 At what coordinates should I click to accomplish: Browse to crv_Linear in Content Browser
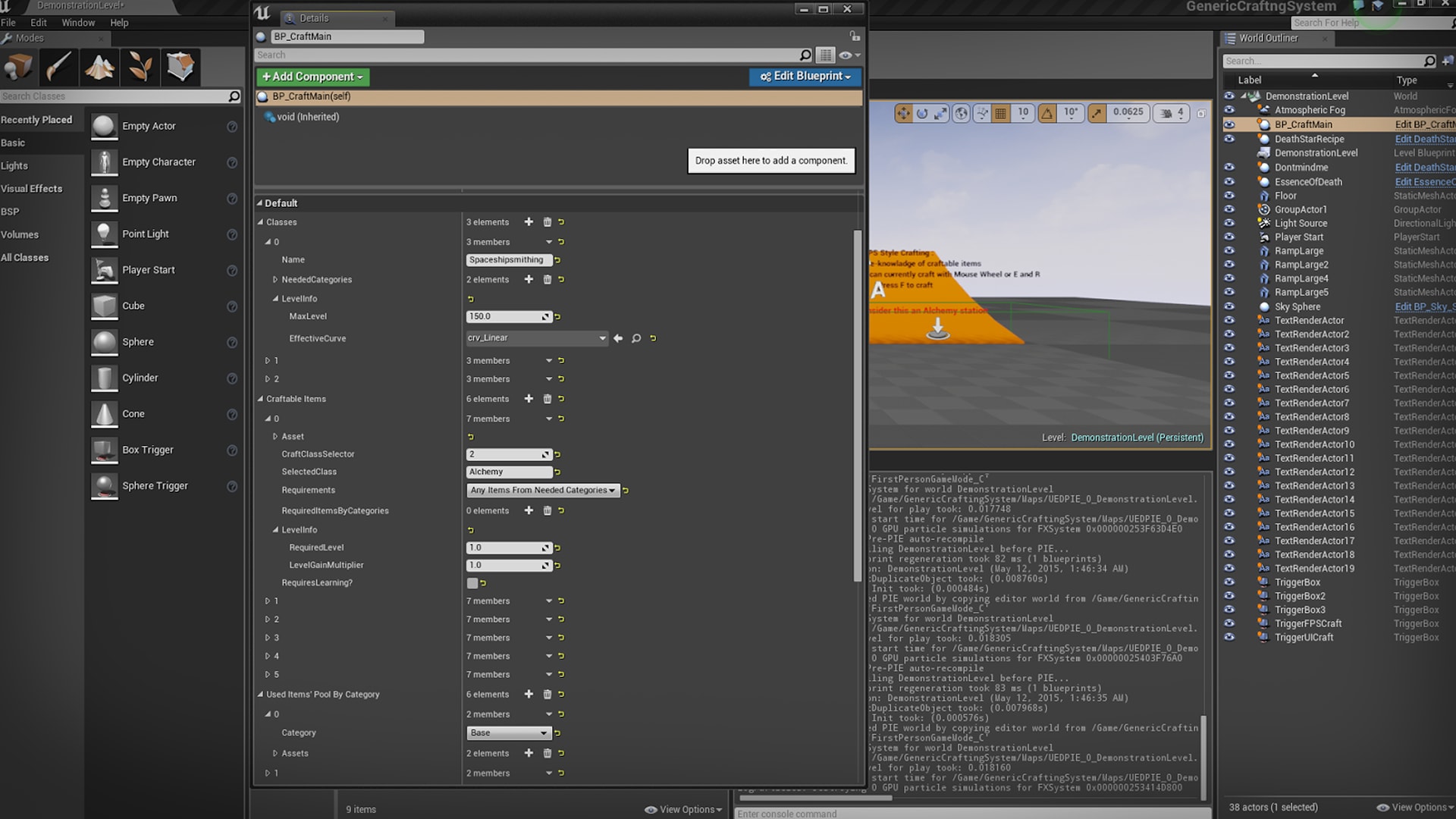click(x=636, y=338)
